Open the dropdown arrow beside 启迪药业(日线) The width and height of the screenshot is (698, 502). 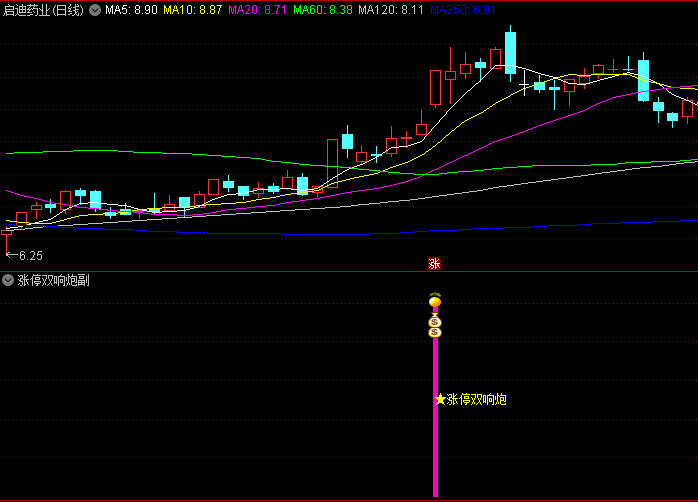click(95, 10)
